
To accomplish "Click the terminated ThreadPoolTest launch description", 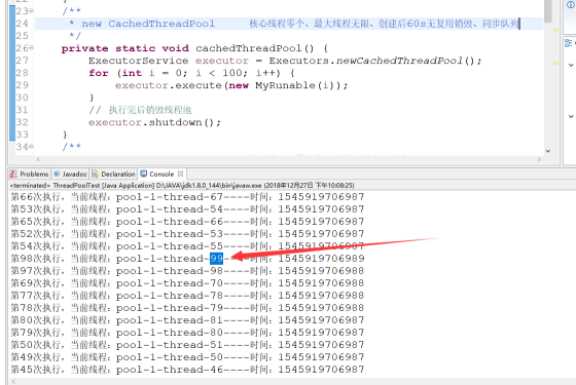I will click(x=183, y=186).
